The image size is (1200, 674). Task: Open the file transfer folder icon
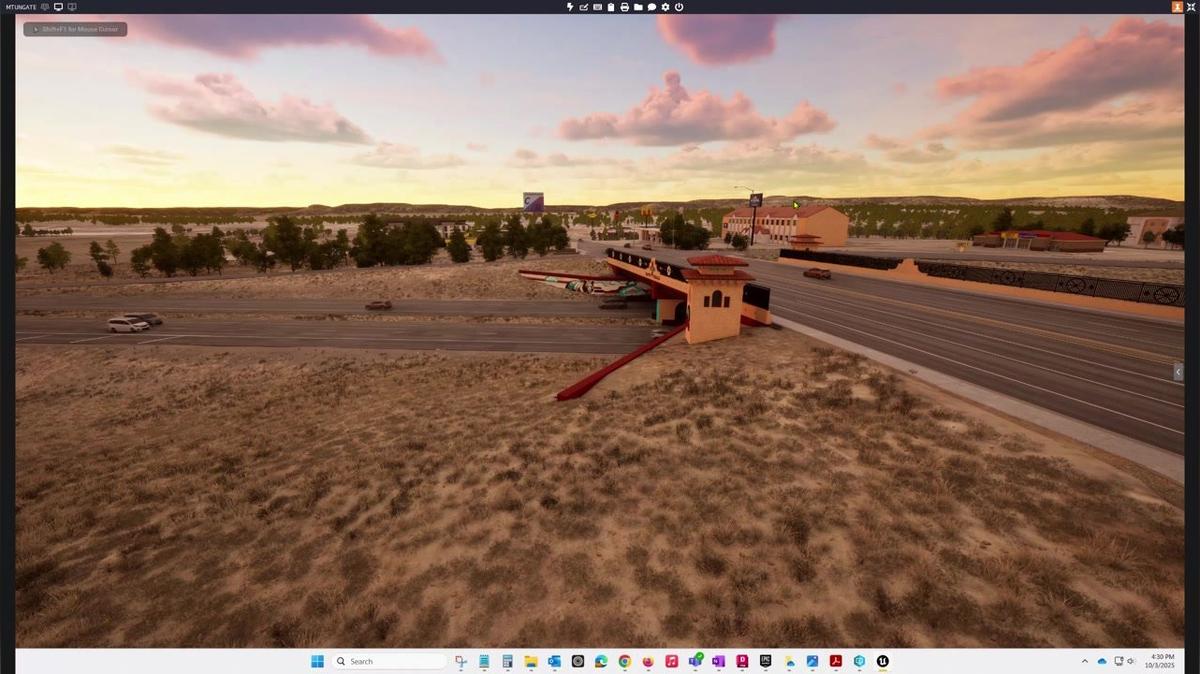pyautogui.click(x=638, y=7)
